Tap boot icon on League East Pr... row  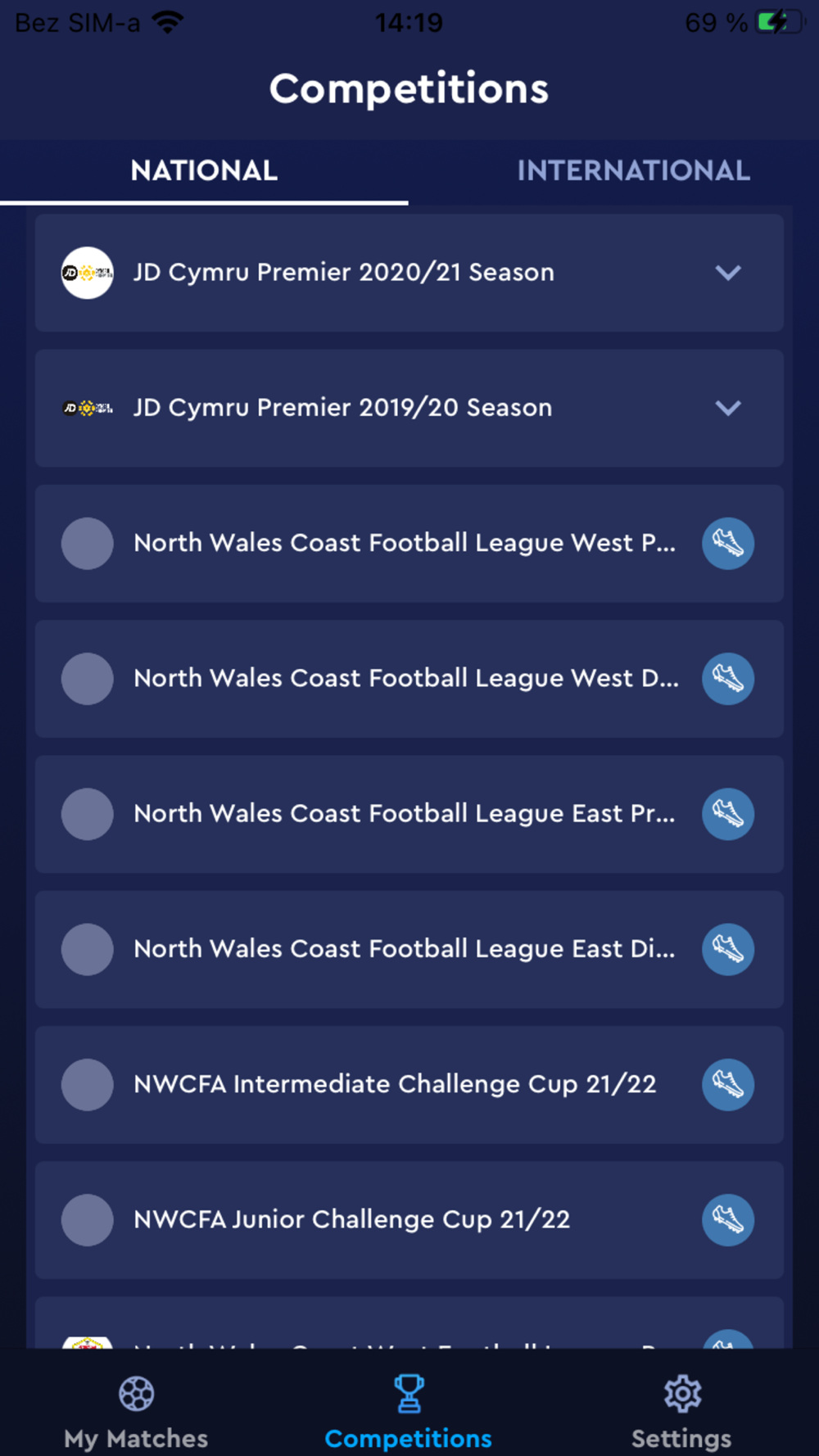[727, 814]
